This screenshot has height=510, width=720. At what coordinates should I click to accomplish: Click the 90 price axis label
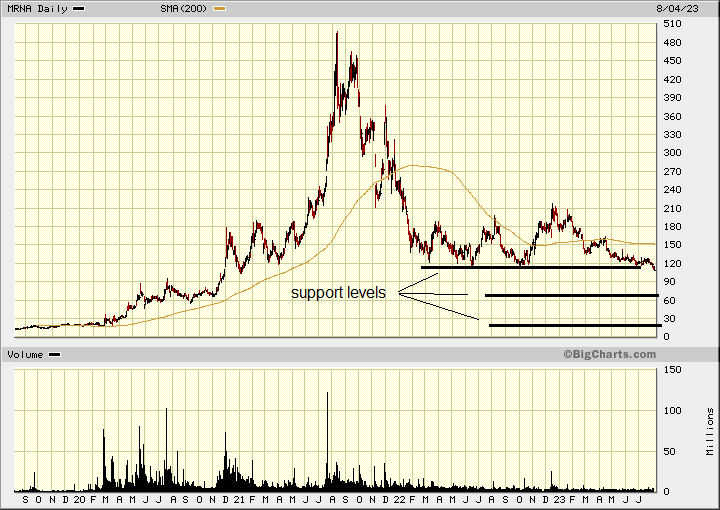[669, 281]
